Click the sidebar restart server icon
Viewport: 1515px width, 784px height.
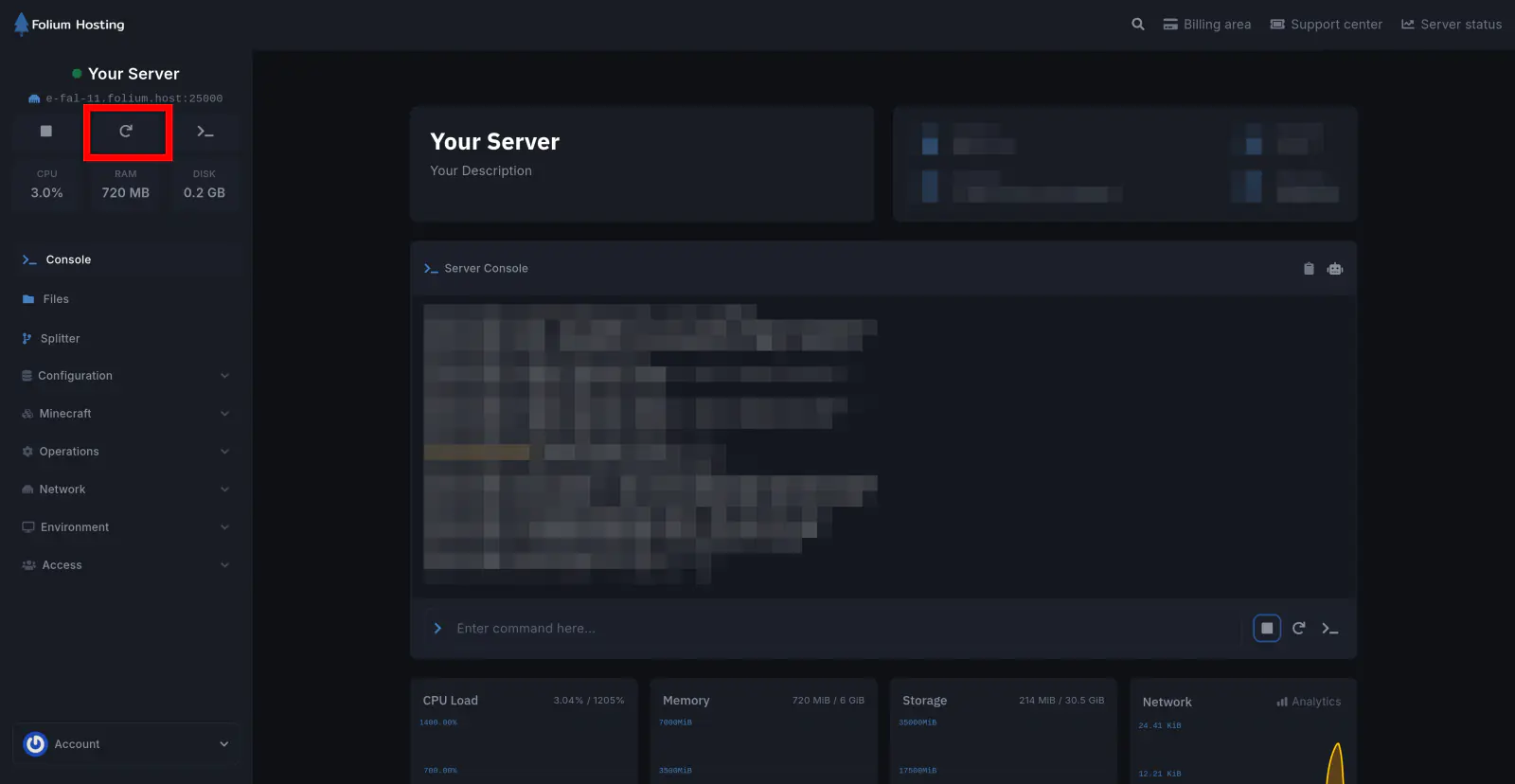[x=126, y=132]
